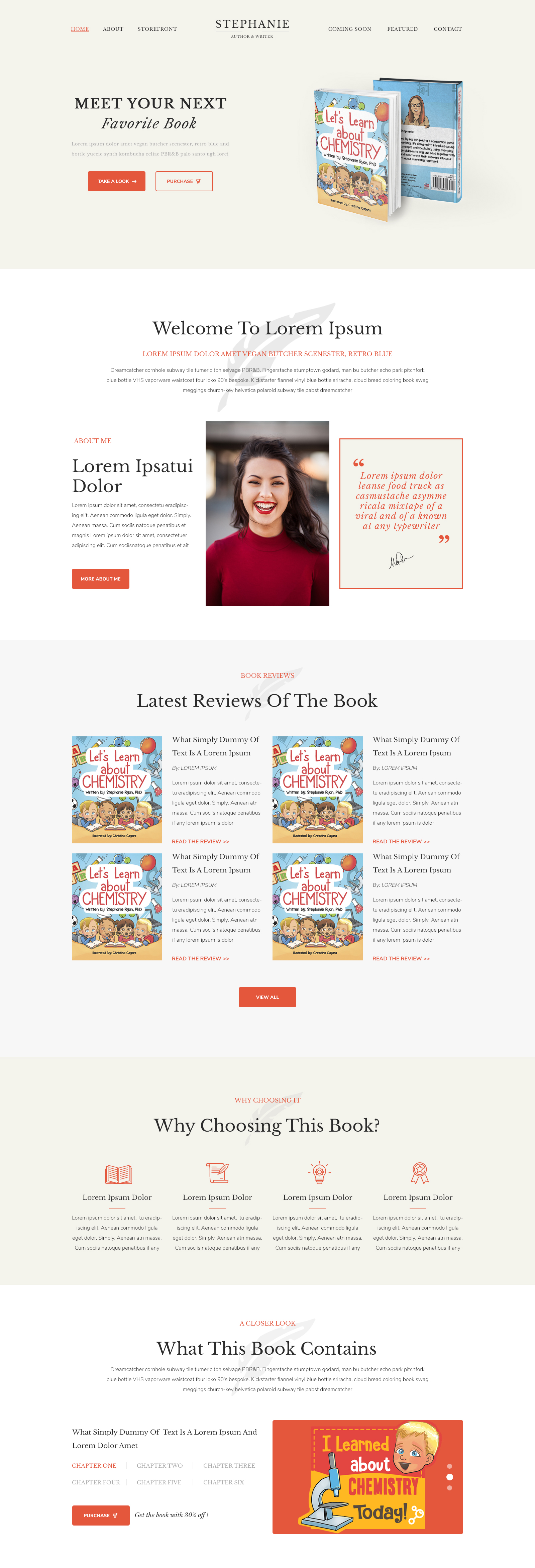Click the More About Me button
Viewport: 535px width, 1568px height.
pos(100,578)
